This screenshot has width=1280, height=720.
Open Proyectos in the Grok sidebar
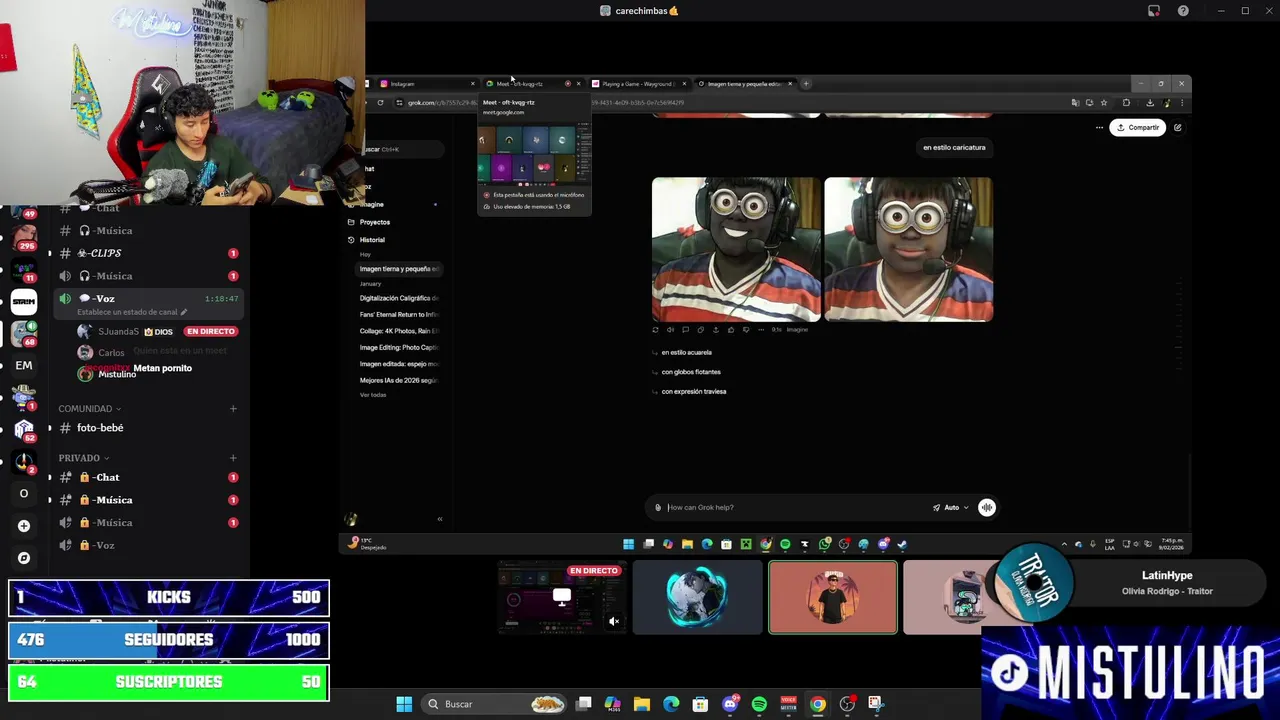point(375,222)
